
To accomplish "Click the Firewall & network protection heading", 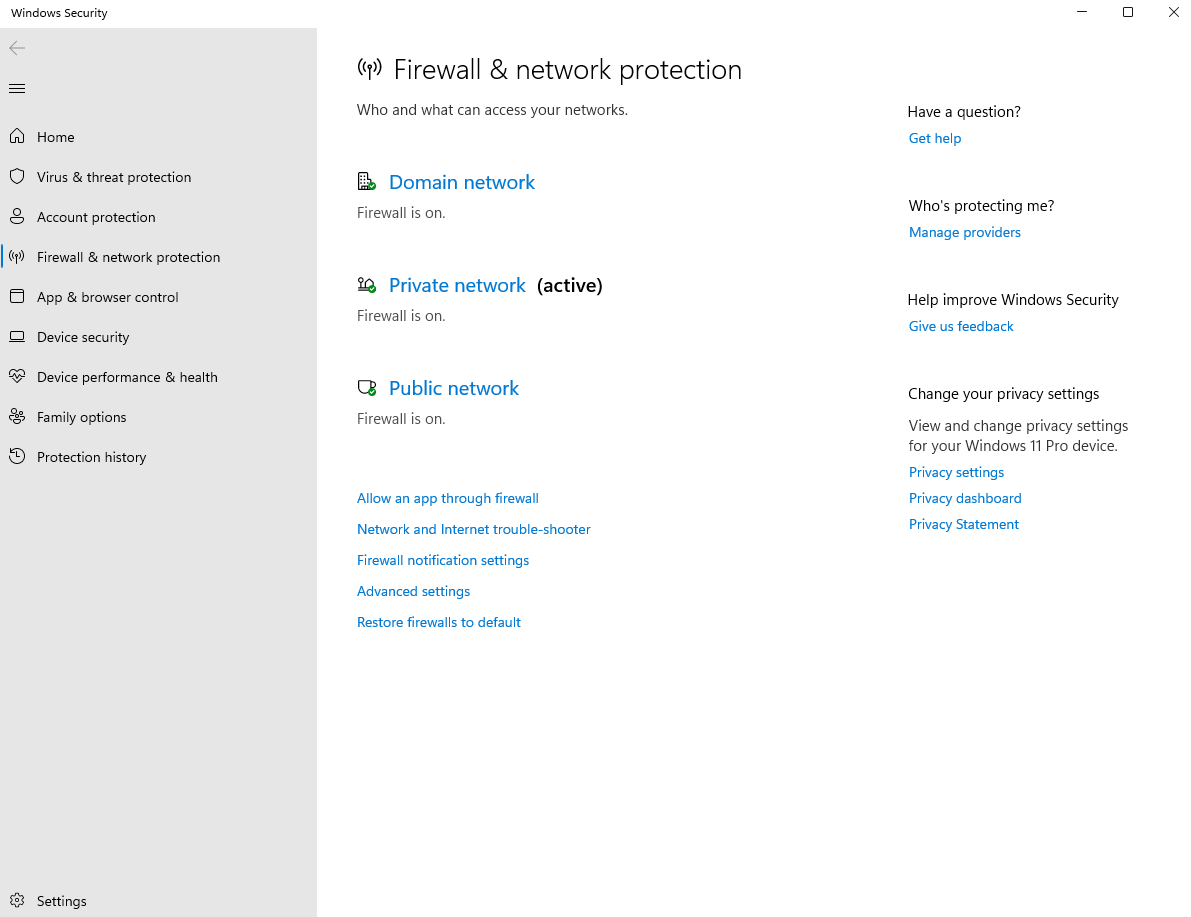I will (x=567, y=70).
